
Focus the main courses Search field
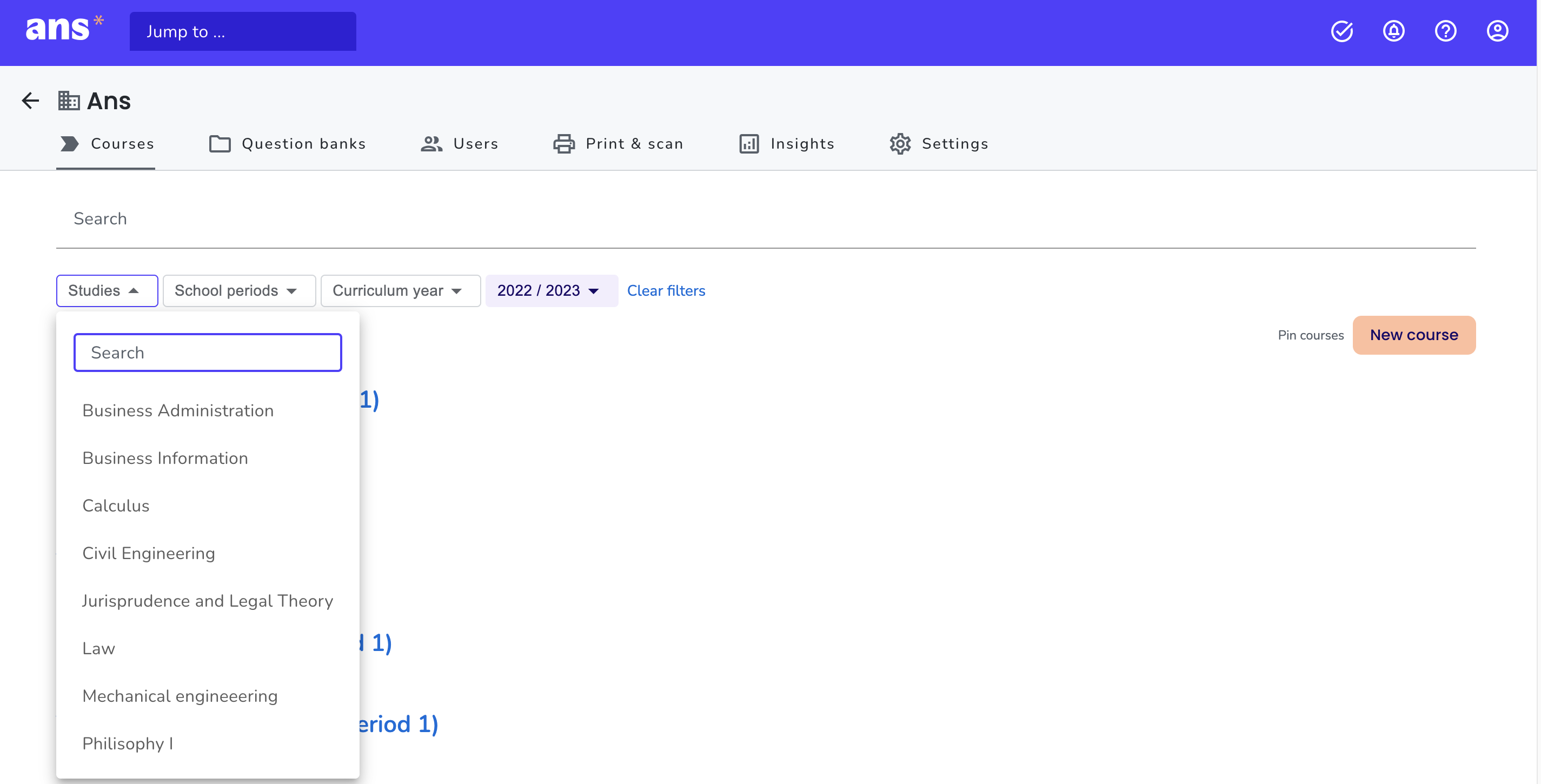[766, 219]
